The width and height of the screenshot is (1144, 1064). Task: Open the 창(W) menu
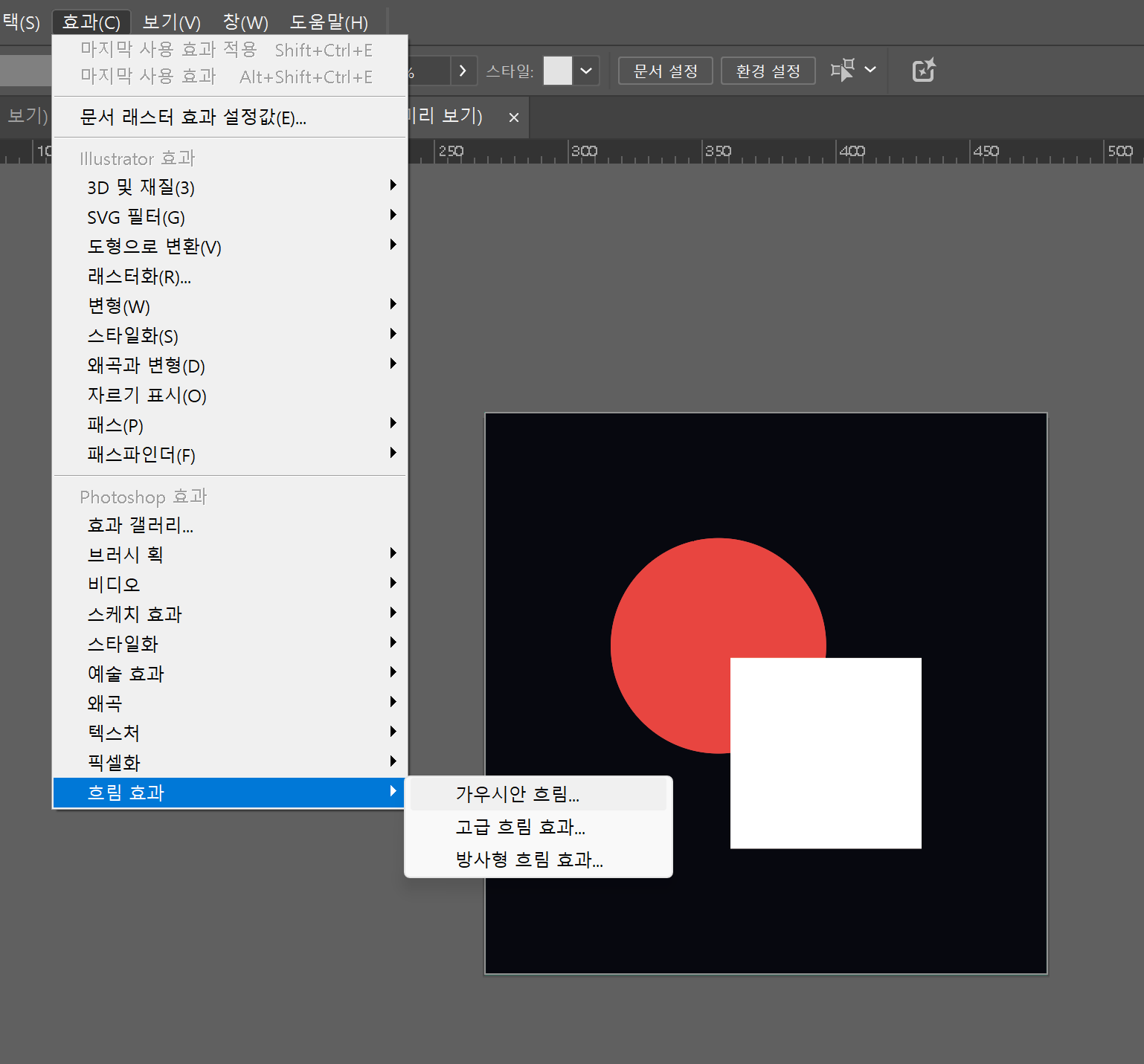245,22
